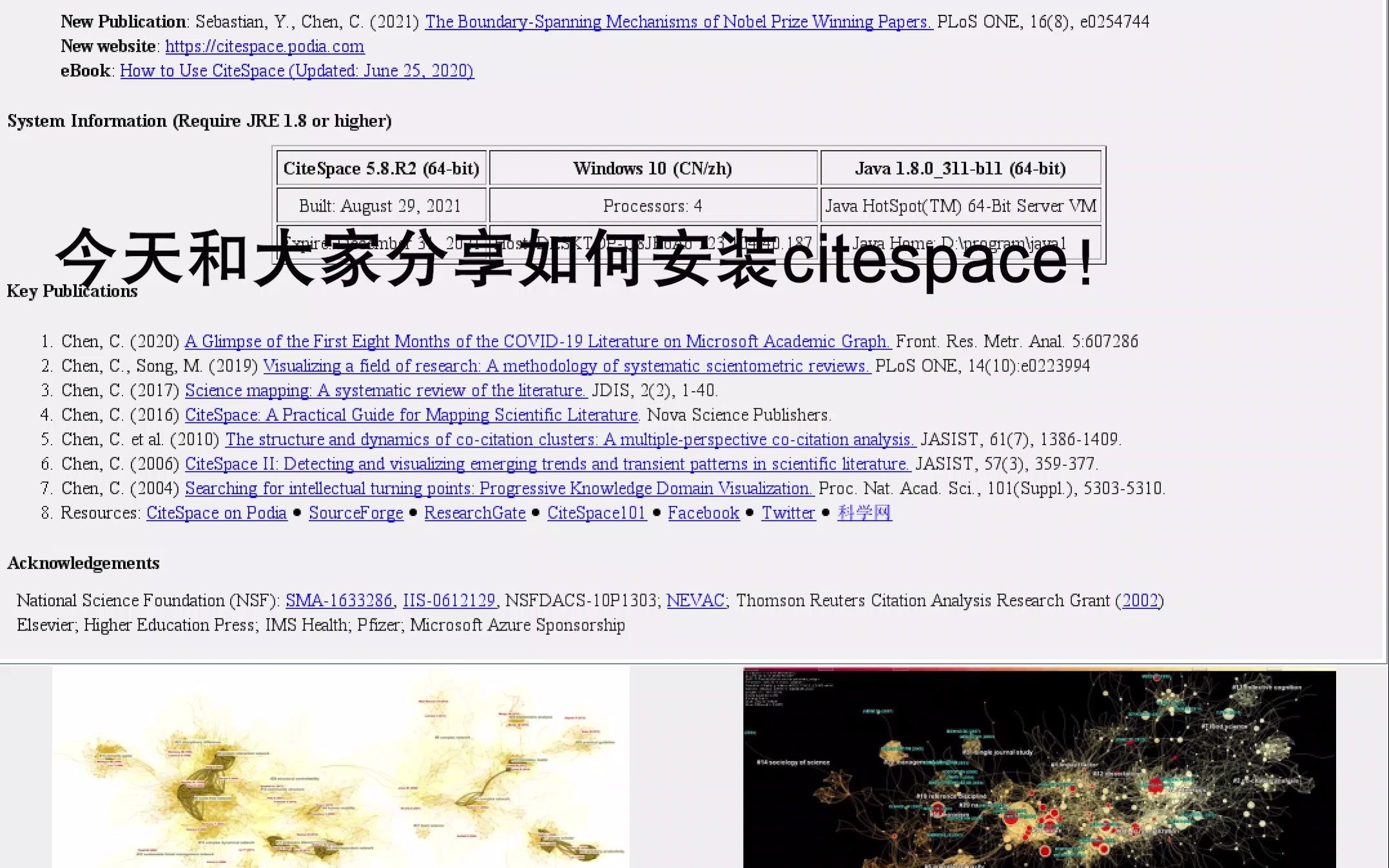Visit the Facebook resource link

tap(704, 513)
